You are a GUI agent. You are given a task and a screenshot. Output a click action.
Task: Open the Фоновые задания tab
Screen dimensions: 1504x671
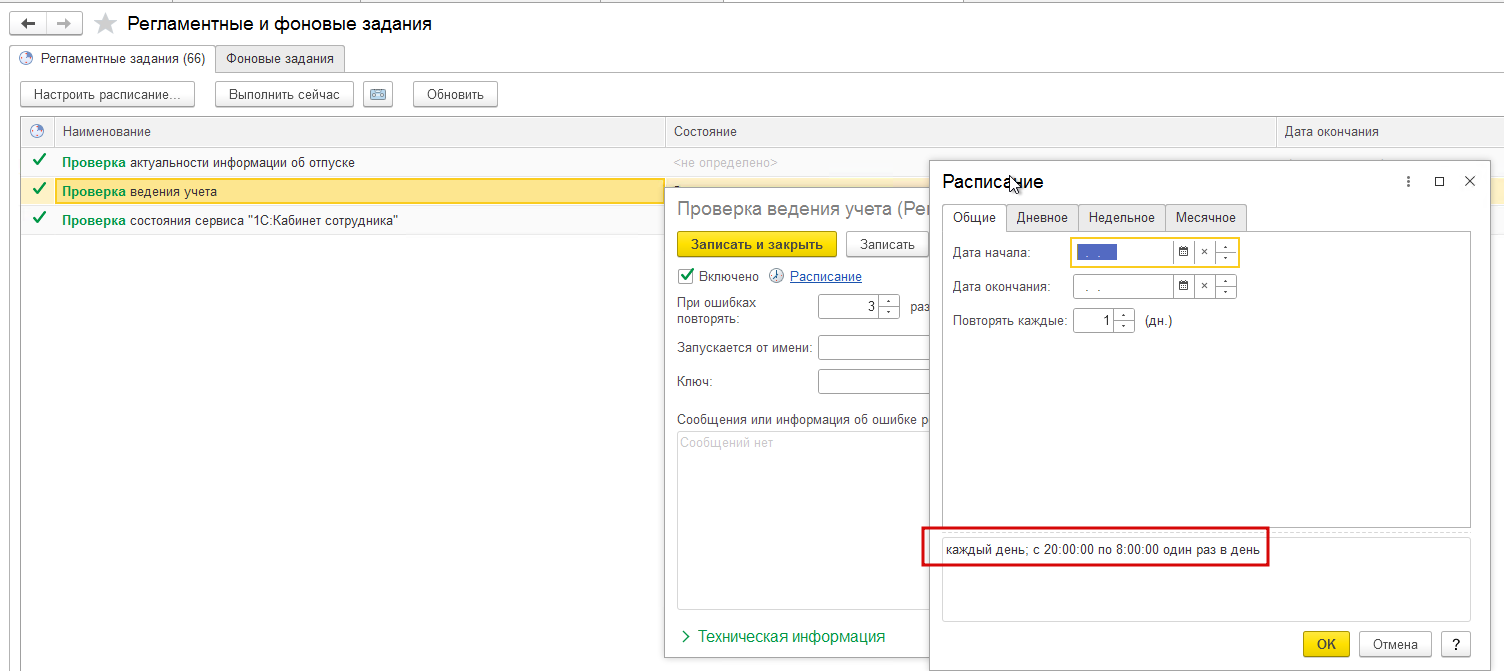pyautogui.click(x=280, y=59)
